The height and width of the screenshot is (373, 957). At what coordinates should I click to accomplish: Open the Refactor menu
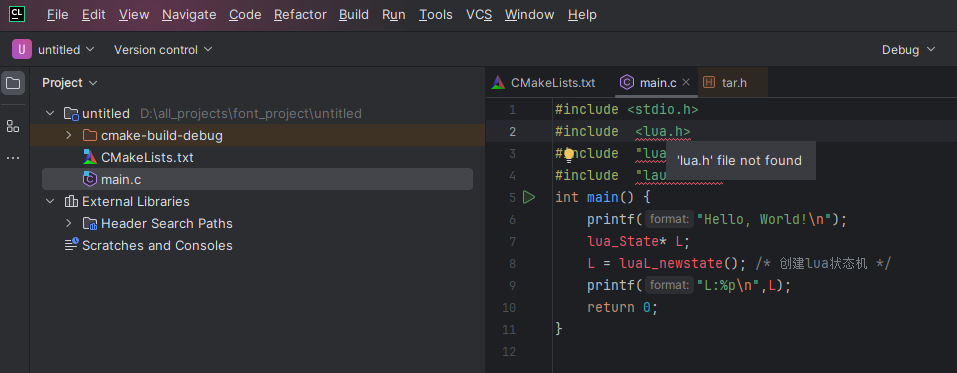coord(300,15)
